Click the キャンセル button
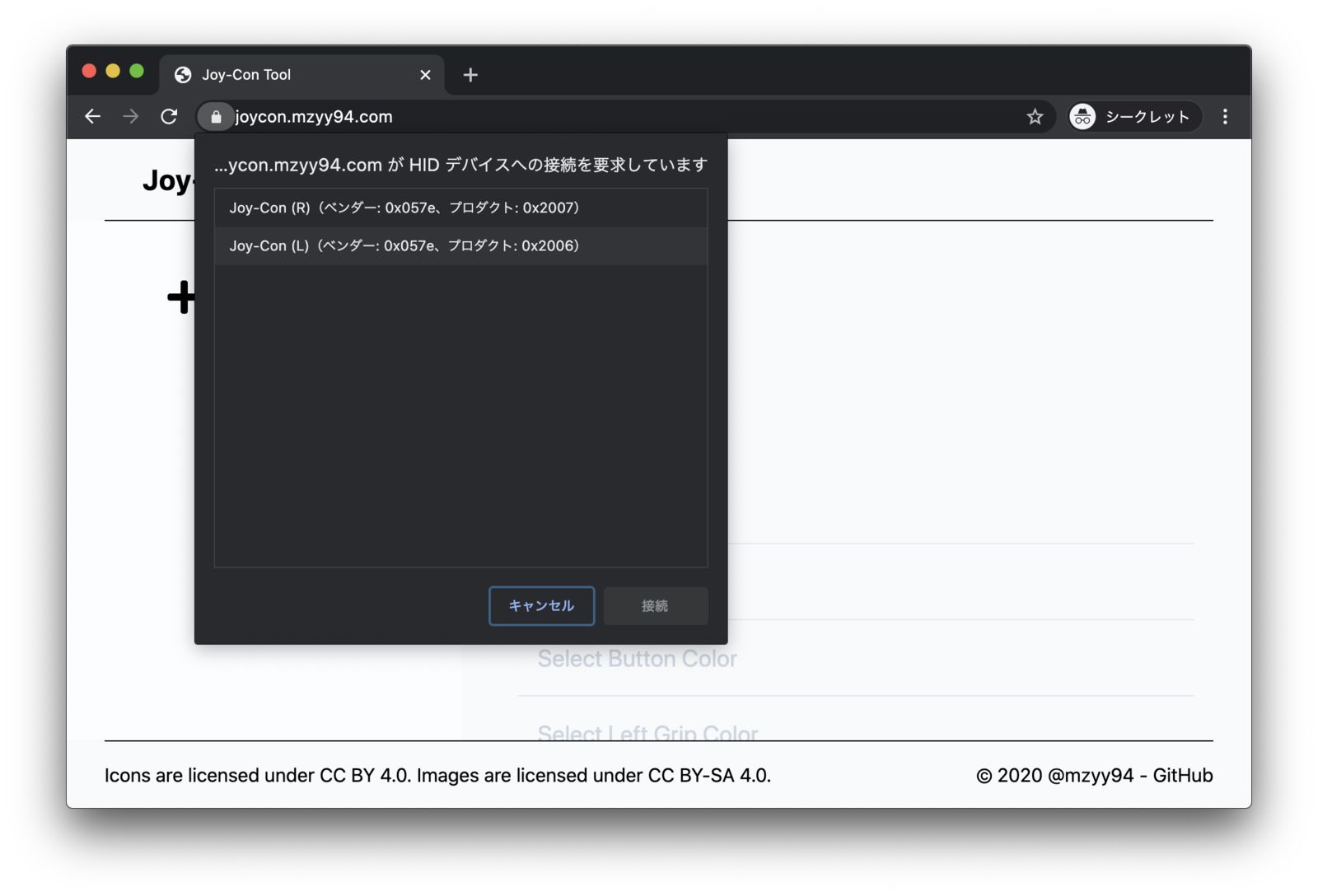Screen dimensions: 1318x896 pyautogui.click(x=541, y=606)
